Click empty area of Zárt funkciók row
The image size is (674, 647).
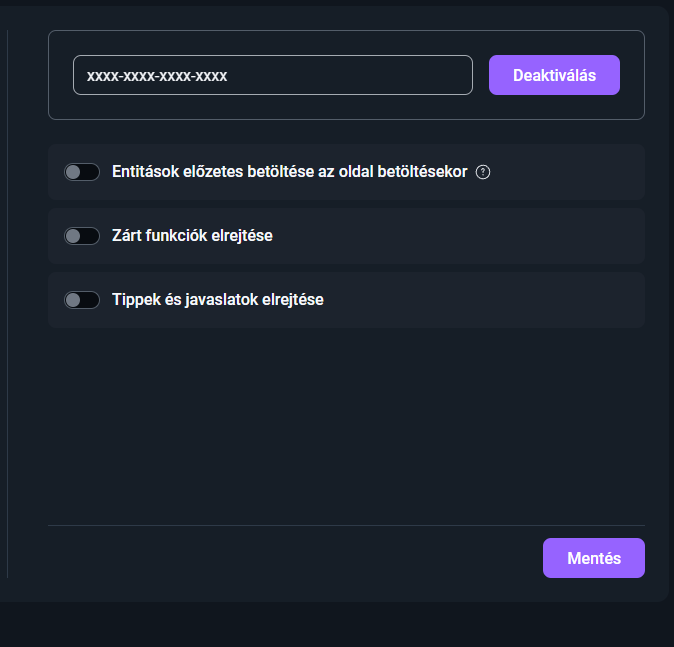coord(460,236)
